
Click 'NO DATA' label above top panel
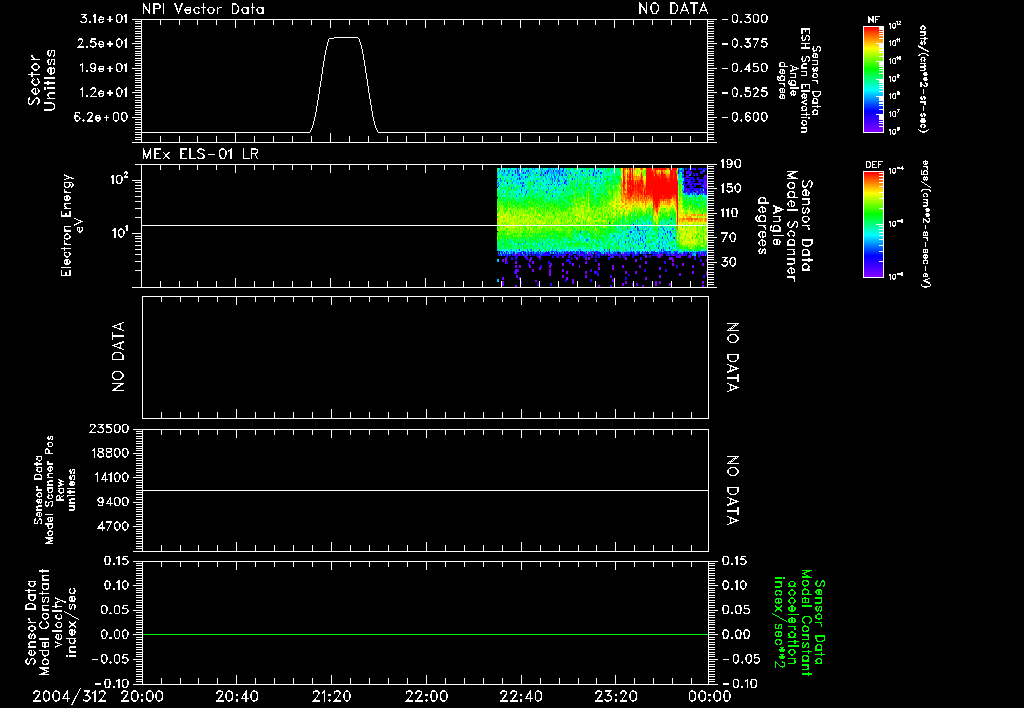pyautogui.click(x=673, y=9)
